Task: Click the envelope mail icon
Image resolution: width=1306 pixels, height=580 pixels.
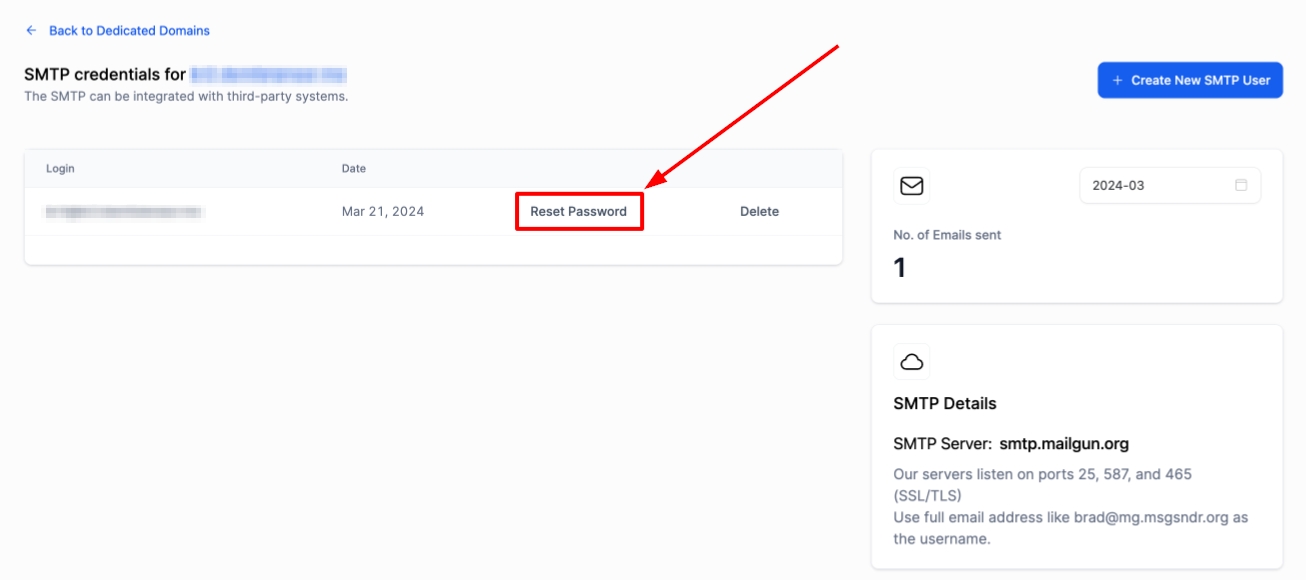Action: pyautogui.click(x=911, y=186)
